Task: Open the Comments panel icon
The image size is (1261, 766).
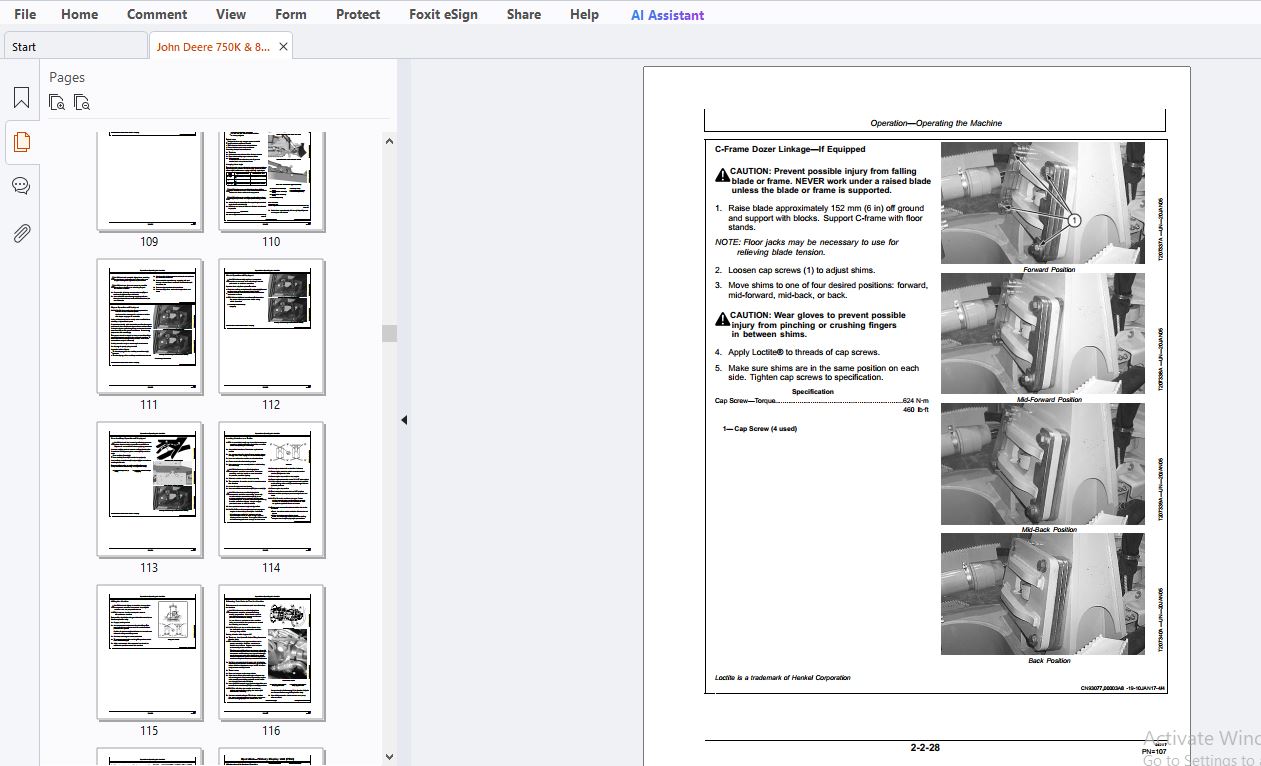Action: (21, 186)
